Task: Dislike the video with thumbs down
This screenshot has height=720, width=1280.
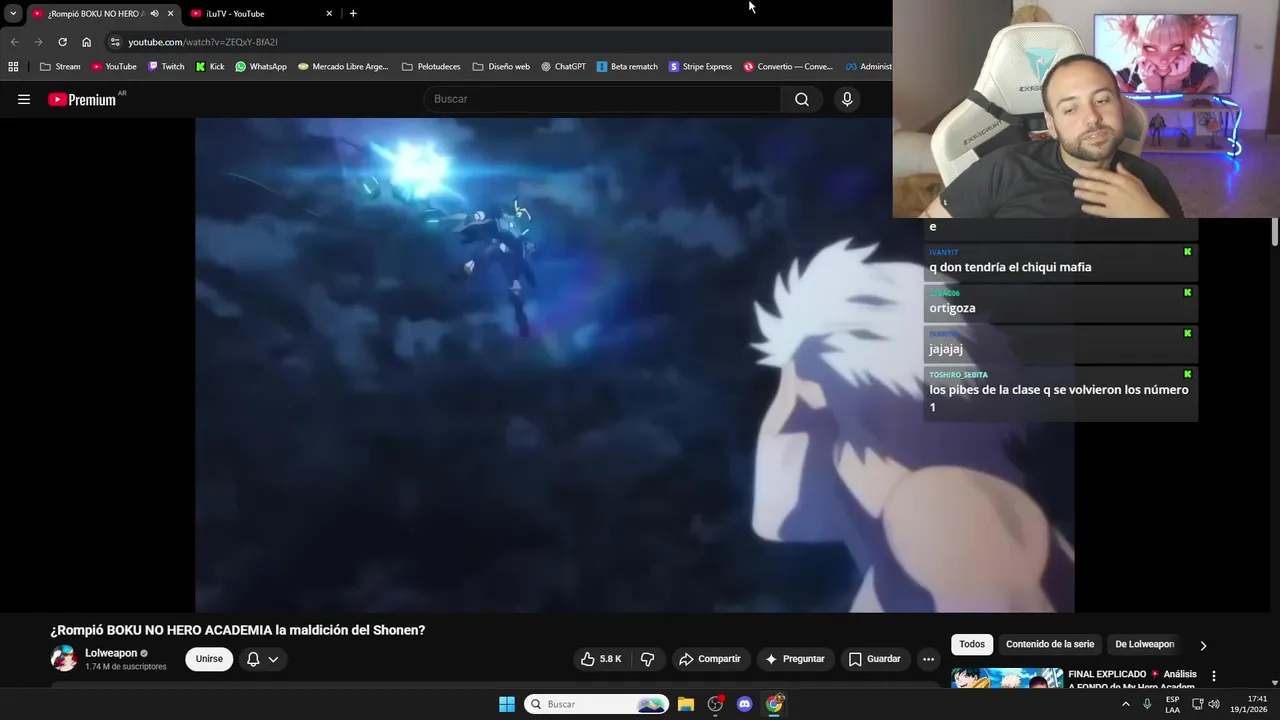Action: [x=647, y=659]
